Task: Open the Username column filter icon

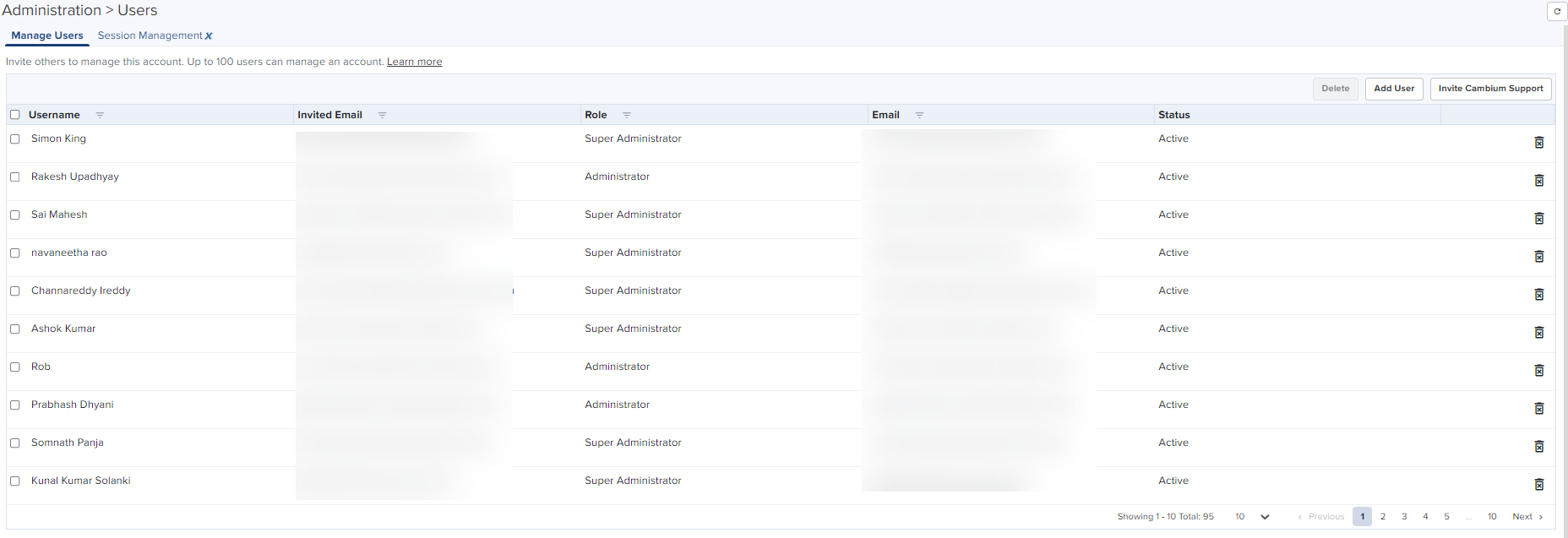Action: tap(100, 115)
